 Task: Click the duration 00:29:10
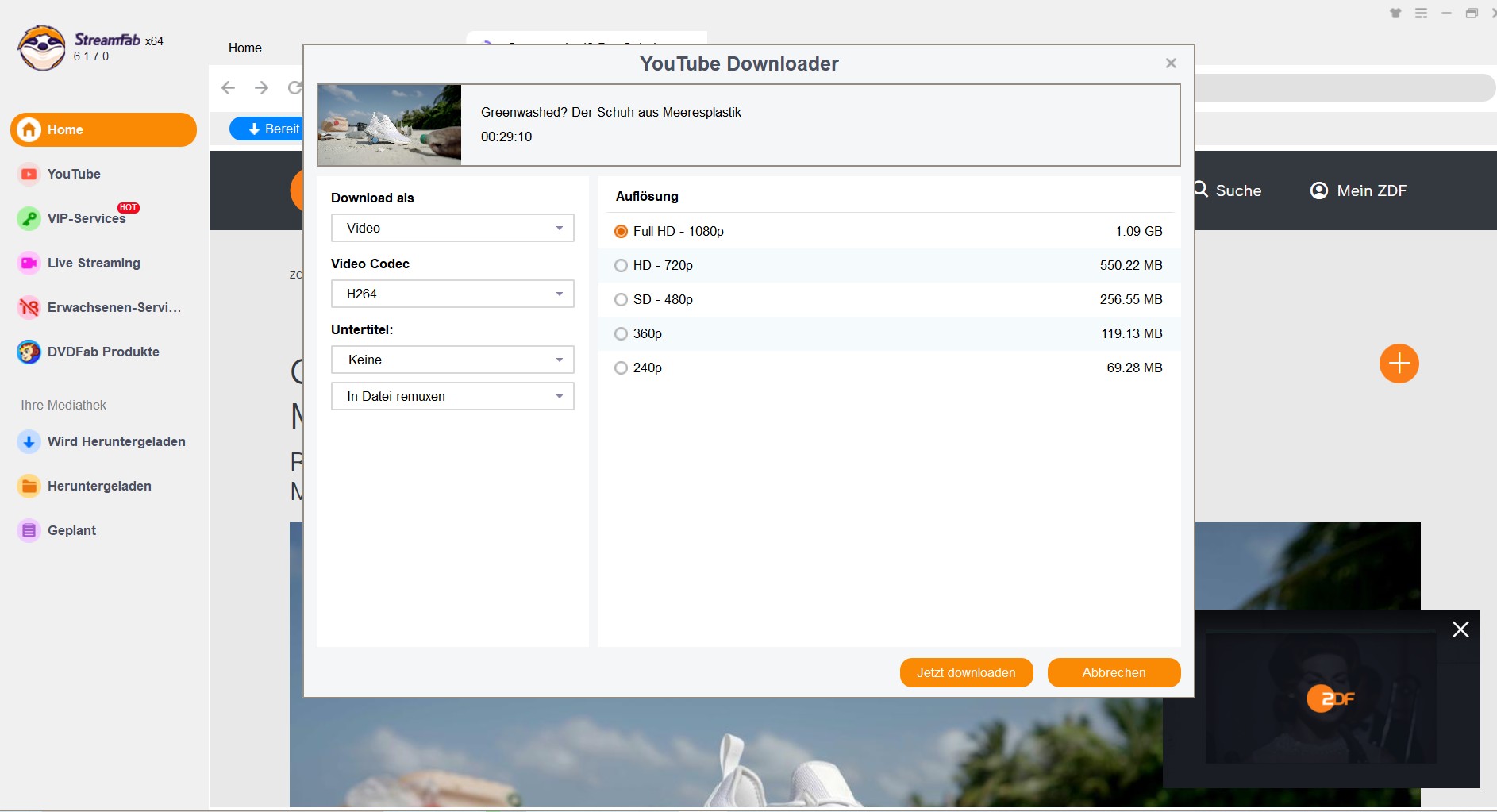tap(506, 137)
